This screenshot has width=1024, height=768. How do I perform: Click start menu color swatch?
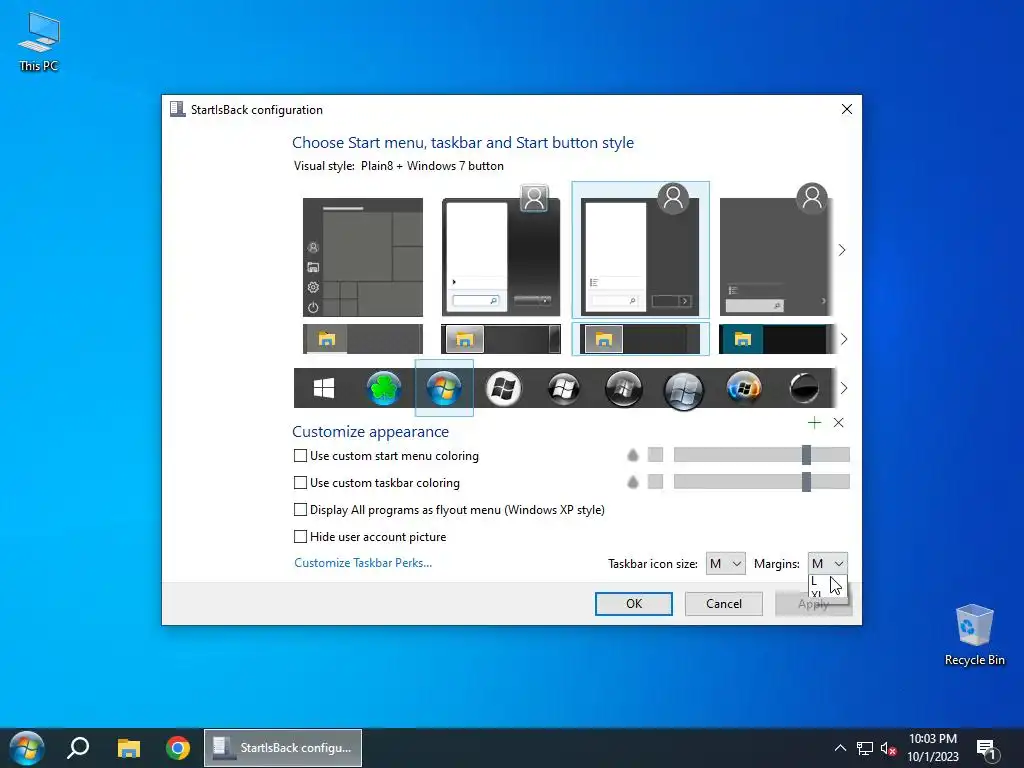click(655, 455)
